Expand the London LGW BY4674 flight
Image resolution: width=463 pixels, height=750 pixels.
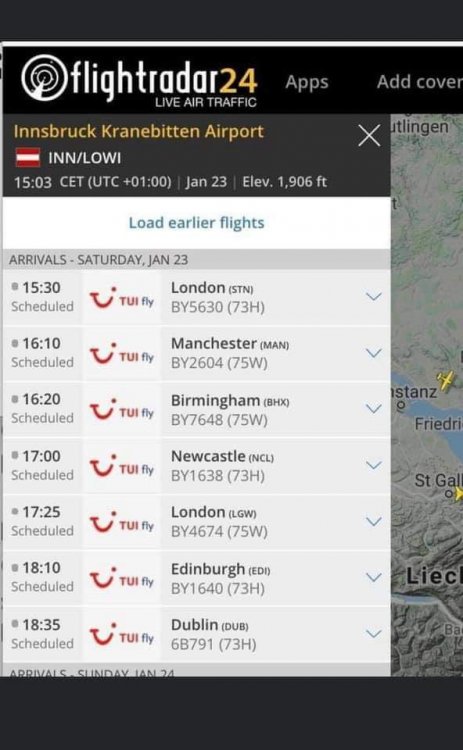(x=374, y=521)
